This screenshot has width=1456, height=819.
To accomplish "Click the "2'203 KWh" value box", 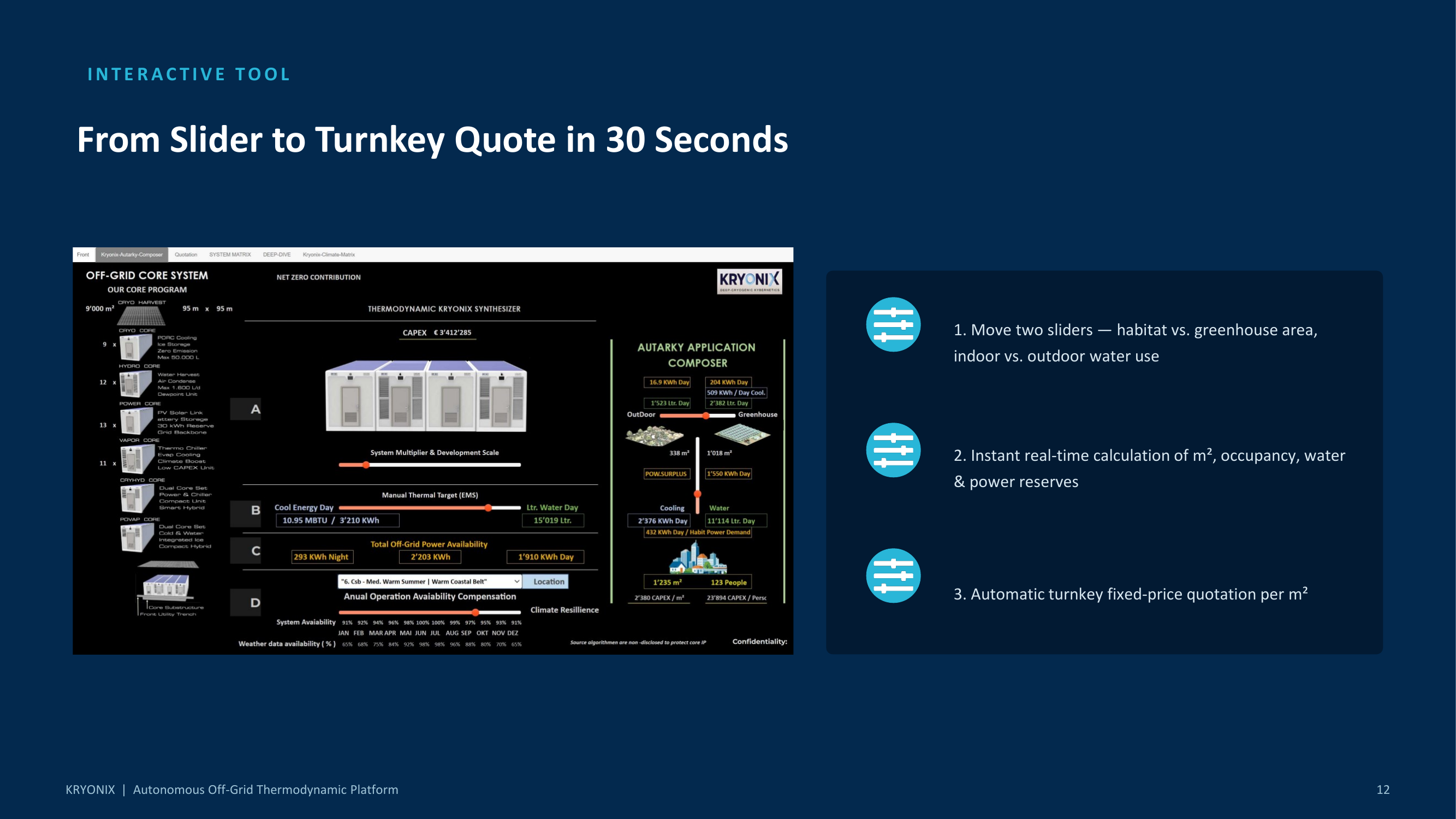I will click(x=430, y=557).
